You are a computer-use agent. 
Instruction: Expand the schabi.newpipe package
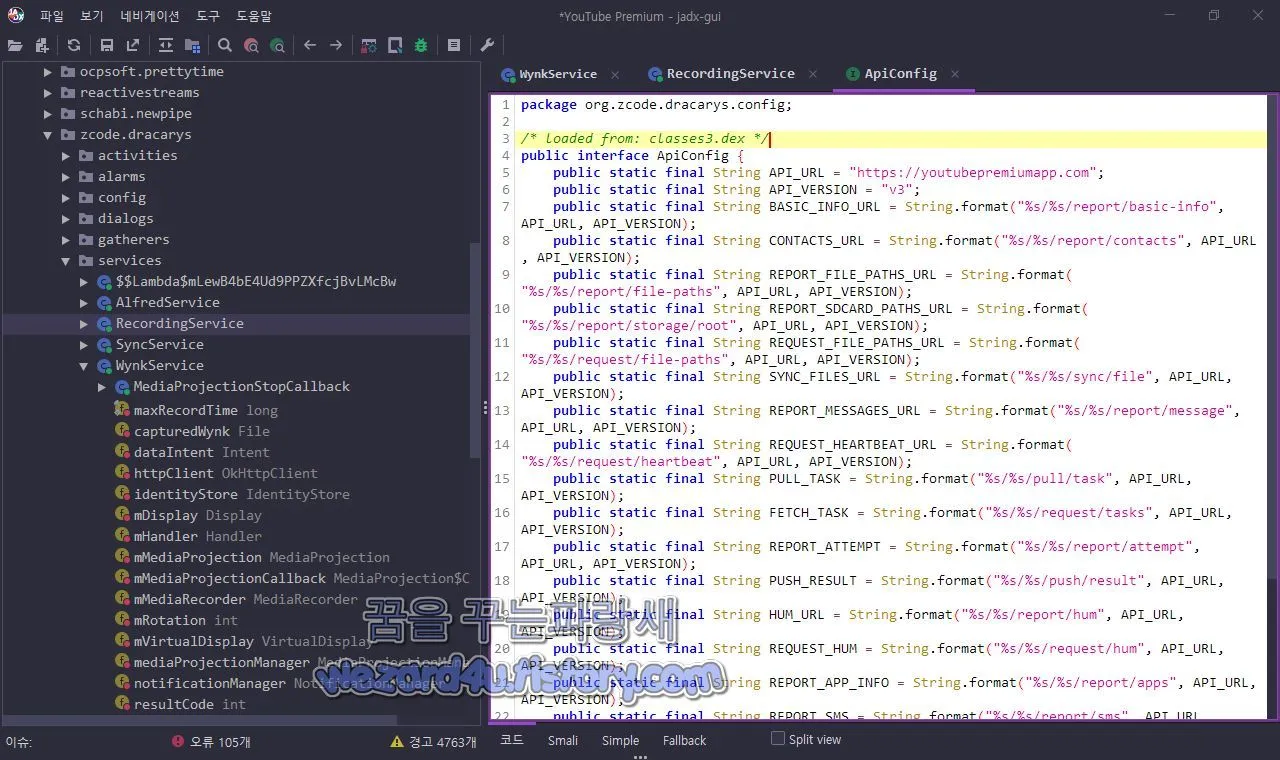pos(48,114)
